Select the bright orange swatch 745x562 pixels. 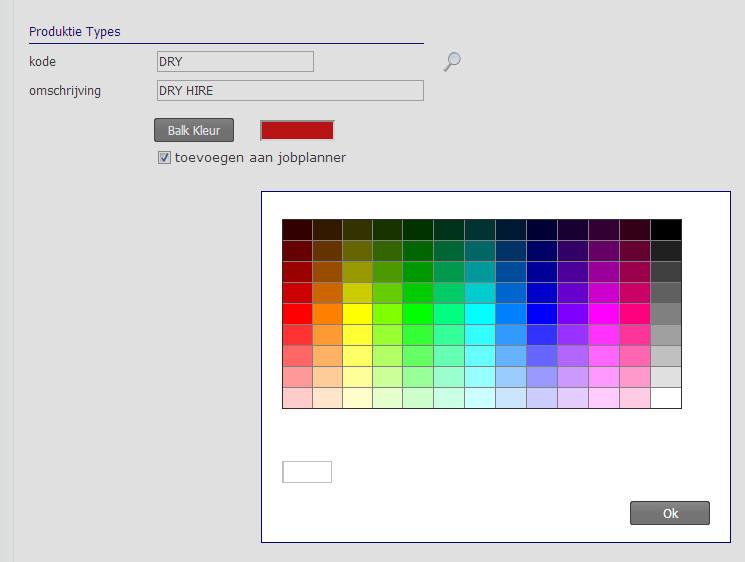tap(327, 314)
